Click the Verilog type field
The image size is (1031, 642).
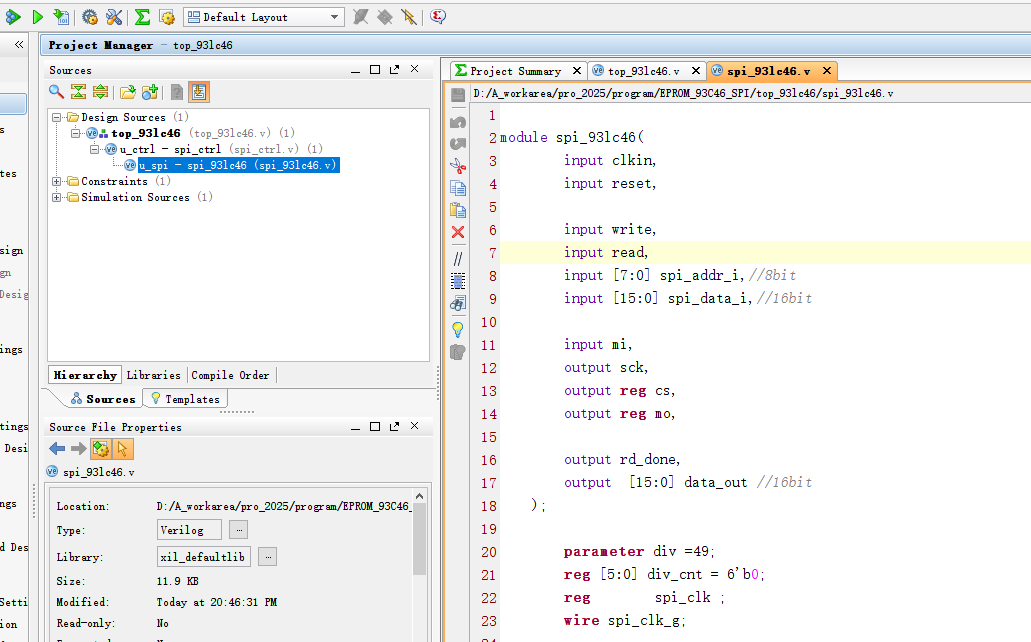coord(189,530)
